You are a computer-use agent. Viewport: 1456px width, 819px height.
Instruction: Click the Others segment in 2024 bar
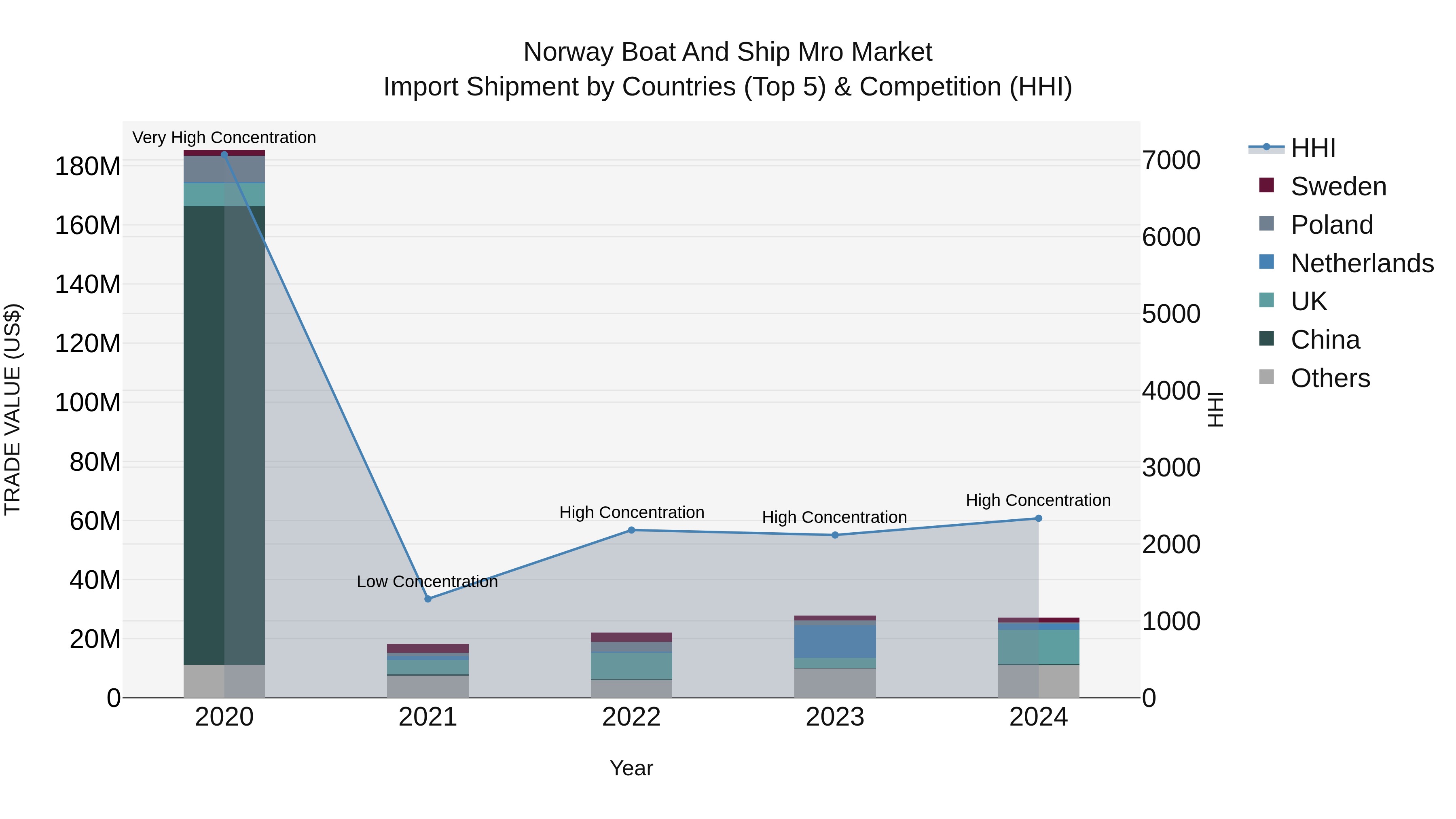point(1039,681)
